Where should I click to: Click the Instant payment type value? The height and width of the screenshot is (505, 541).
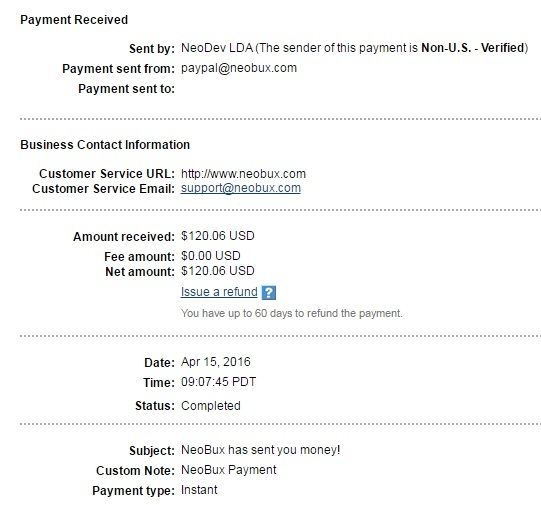(x=199, y=490)
